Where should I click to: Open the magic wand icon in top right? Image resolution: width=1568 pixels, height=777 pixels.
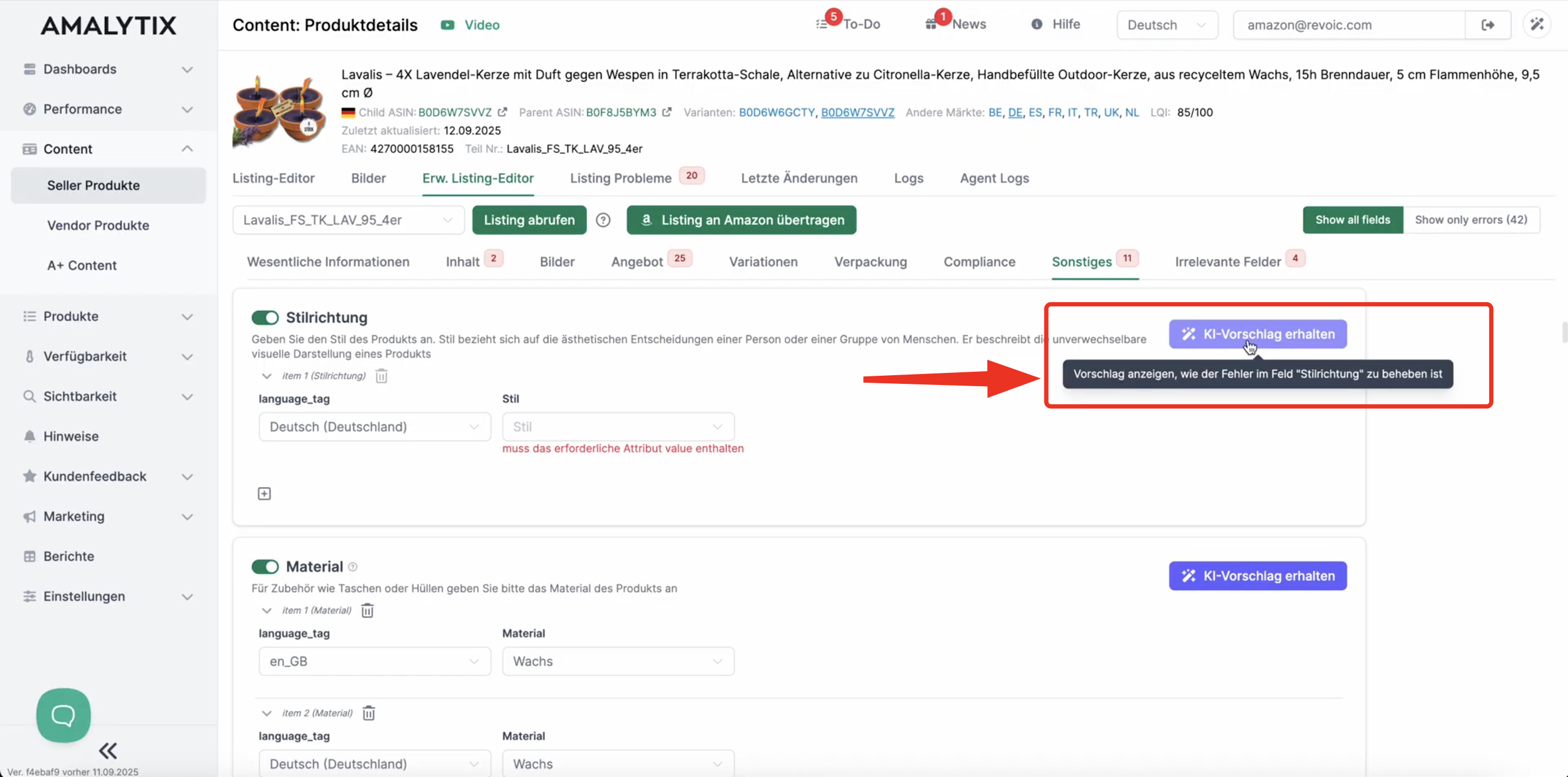coord(1536,25)
